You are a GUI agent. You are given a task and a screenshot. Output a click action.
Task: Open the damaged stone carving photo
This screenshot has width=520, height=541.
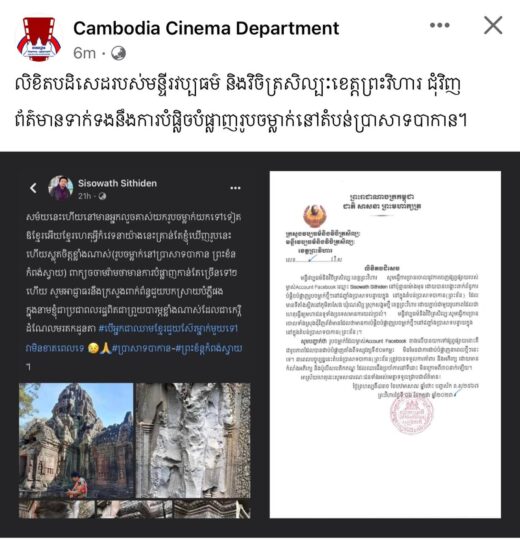click(x=193, y=440)
